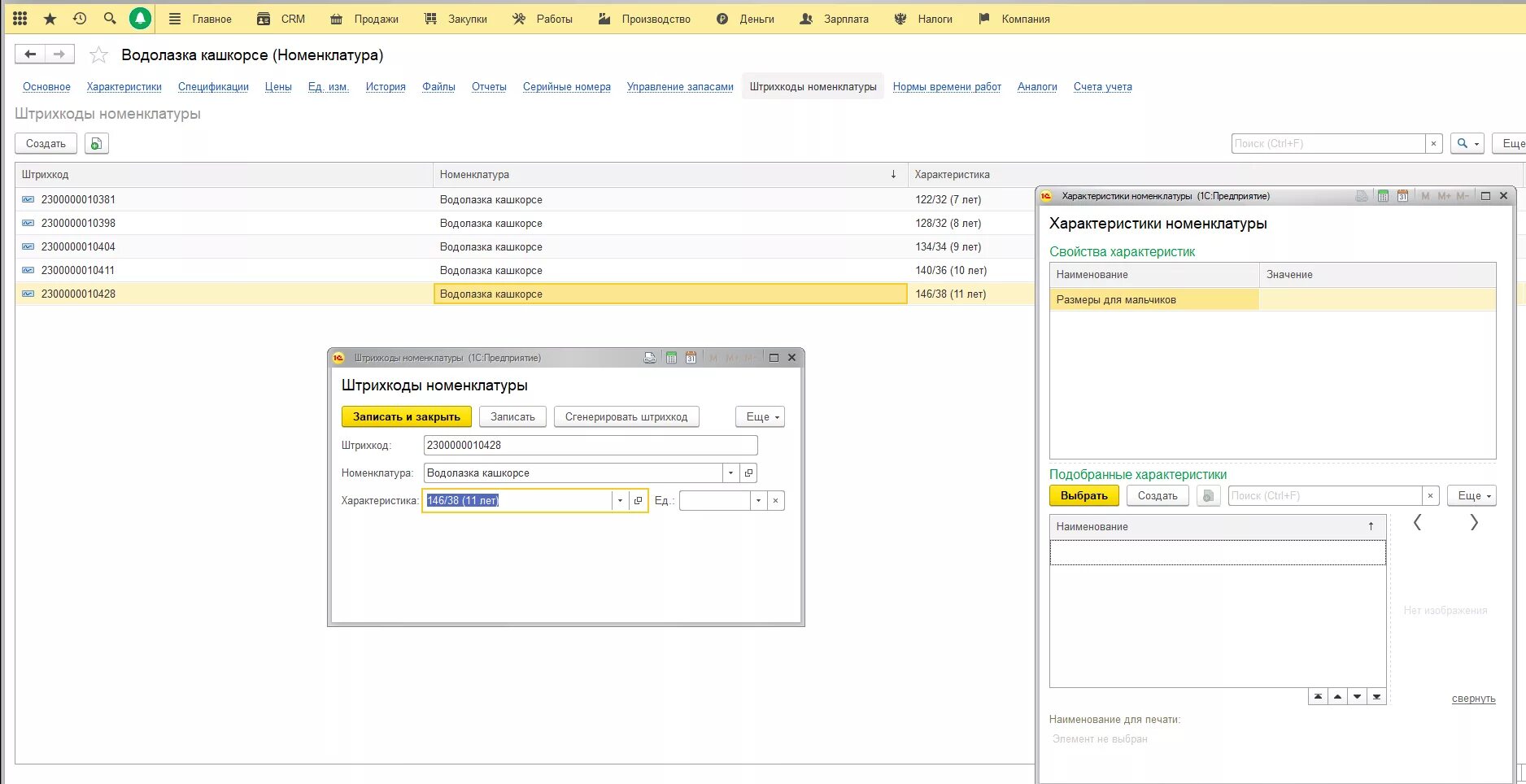
Task: Open Еще menu at the main list right edge
Action: pyautogui.click(x=1511, y=144)
